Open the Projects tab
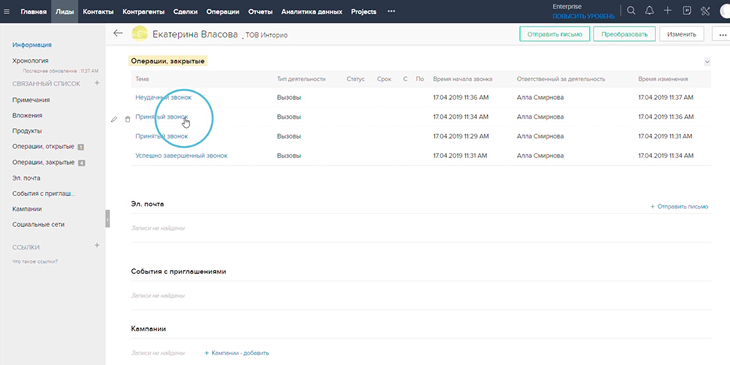This screenshot has height=365, width=730. [364, 12]
